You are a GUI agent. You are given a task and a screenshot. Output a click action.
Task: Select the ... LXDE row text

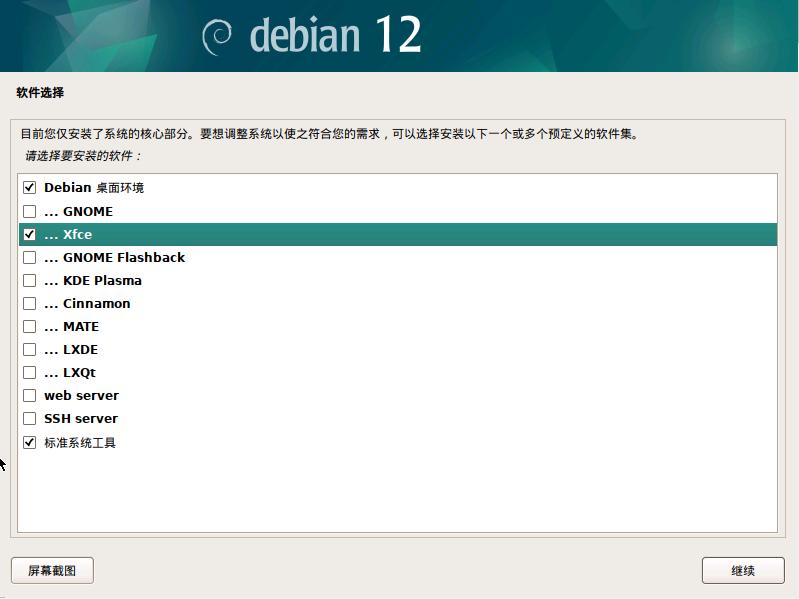pos(71,349)
